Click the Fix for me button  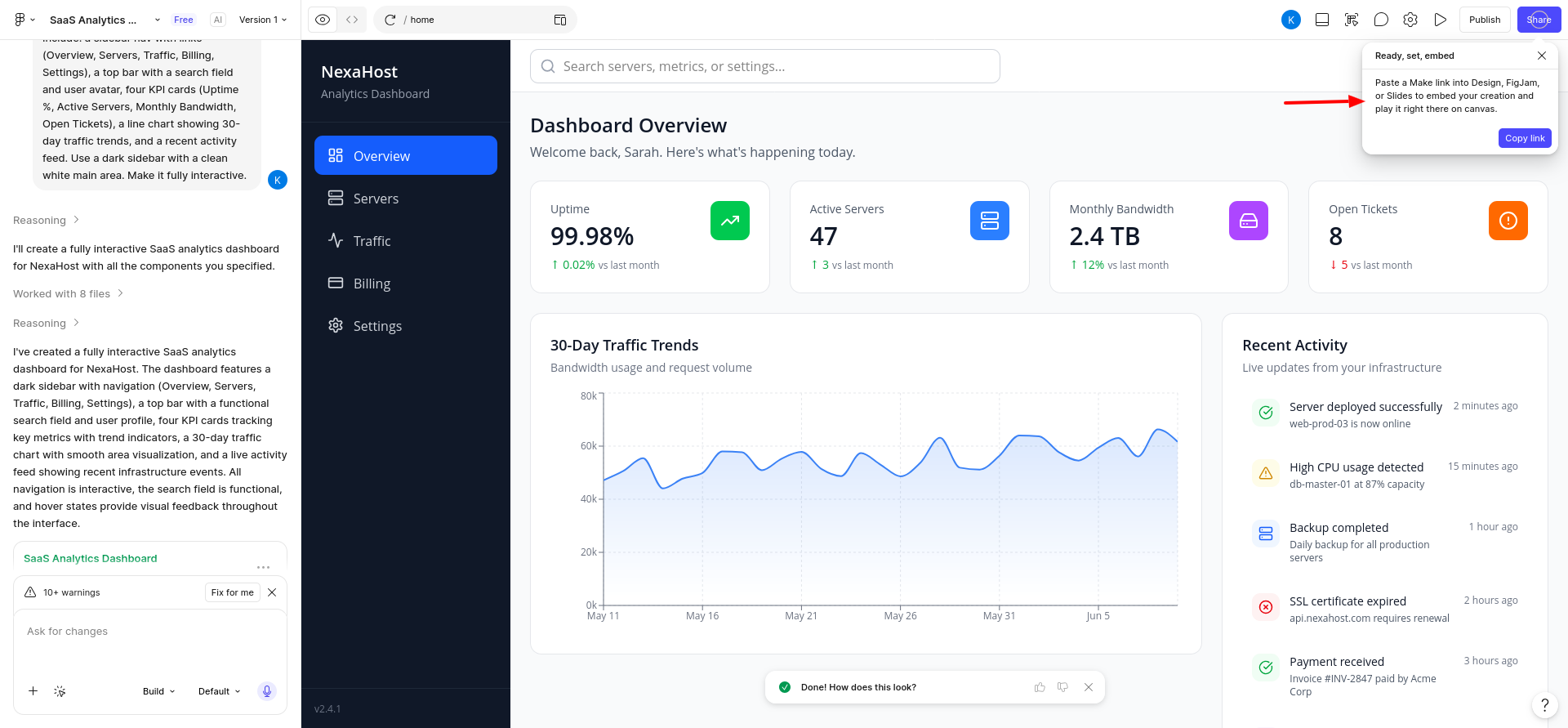point(233,592)
